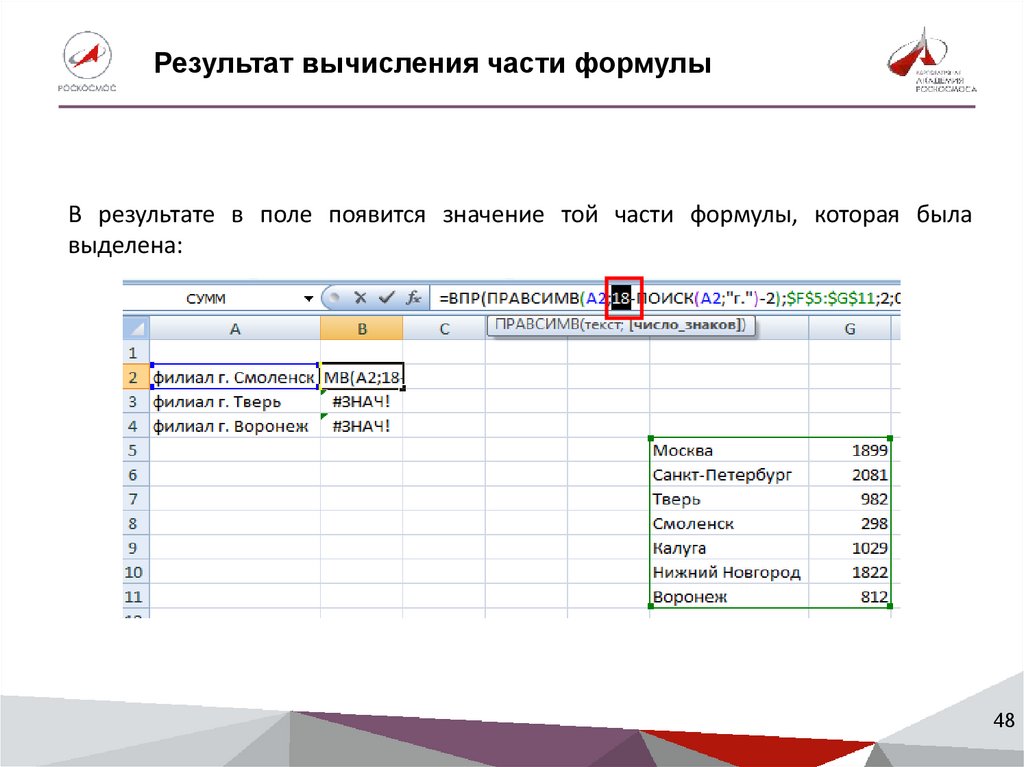Expand the Name Box dropdown arrow

[x=309, y=299]
